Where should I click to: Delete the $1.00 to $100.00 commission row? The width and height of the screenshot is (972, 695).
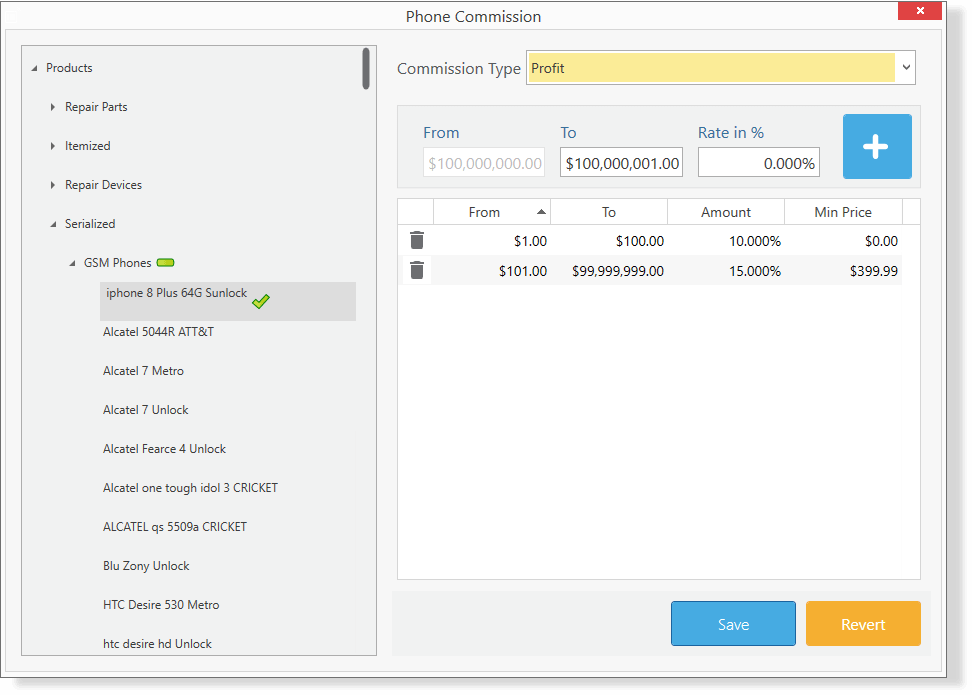[417, 240]
